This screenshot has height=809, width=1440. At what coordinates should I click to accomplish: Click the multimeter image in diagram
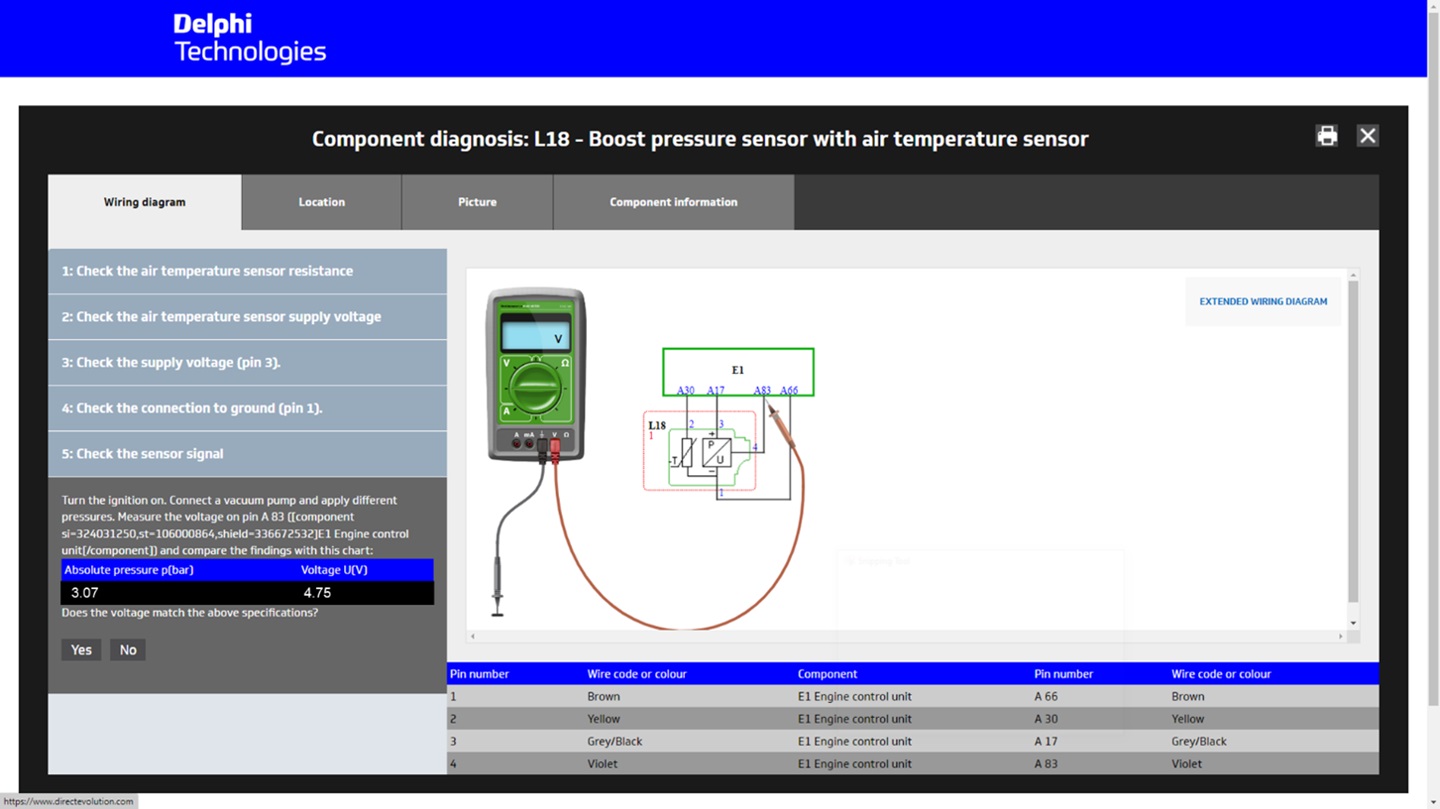[x=535, y=374]
